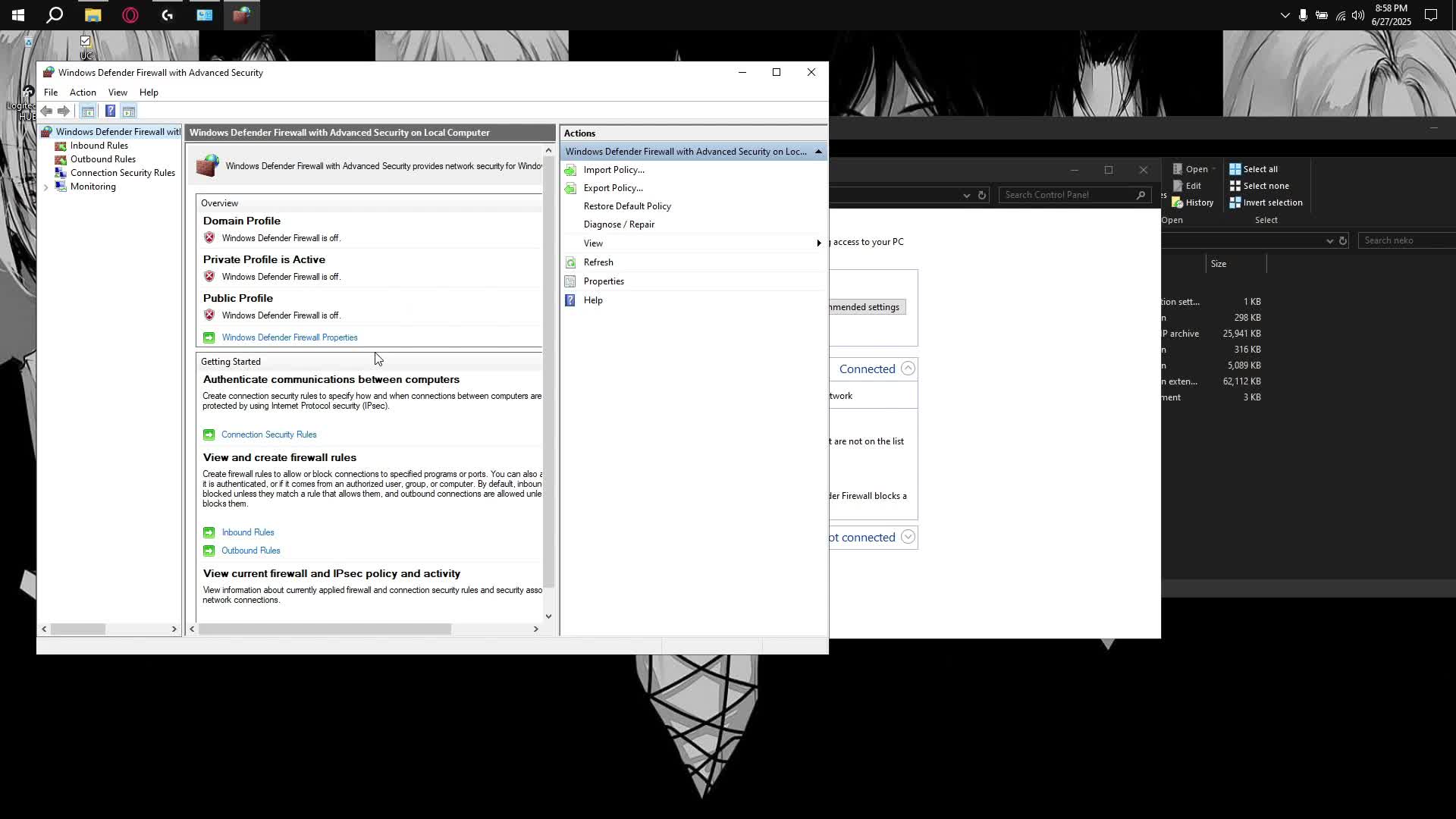The height and width of the screenshot is (819, 1456).
Task: Select Inbound Rules in the tree
Action: point(99,146)
